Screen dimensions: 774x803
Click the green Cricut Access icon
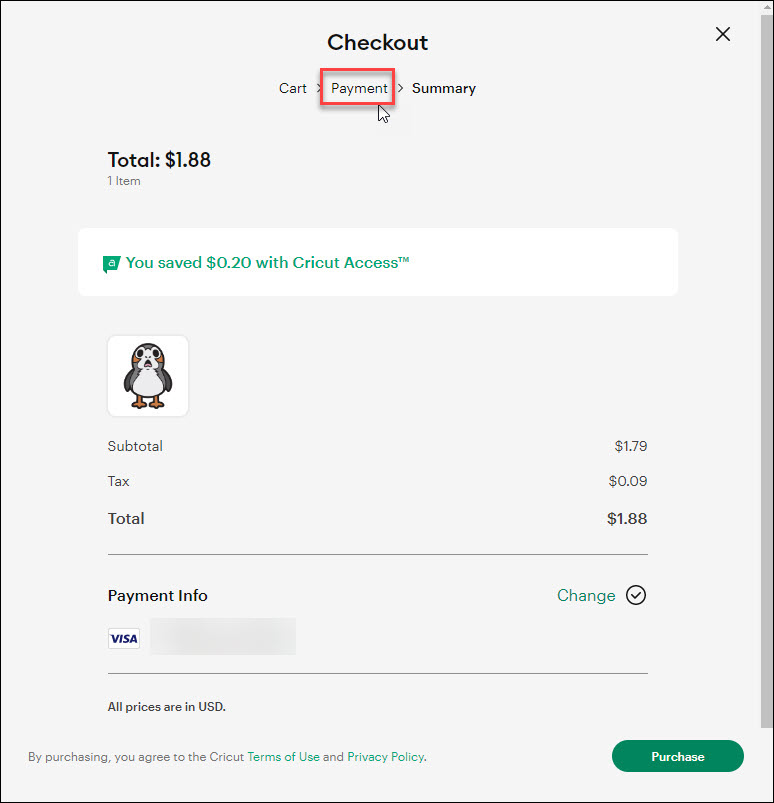point(111,264)
